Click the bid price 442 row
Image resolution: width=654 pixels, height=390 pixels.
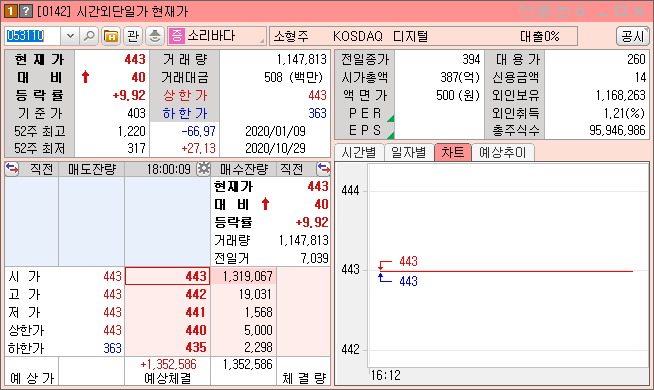(167, 294)
